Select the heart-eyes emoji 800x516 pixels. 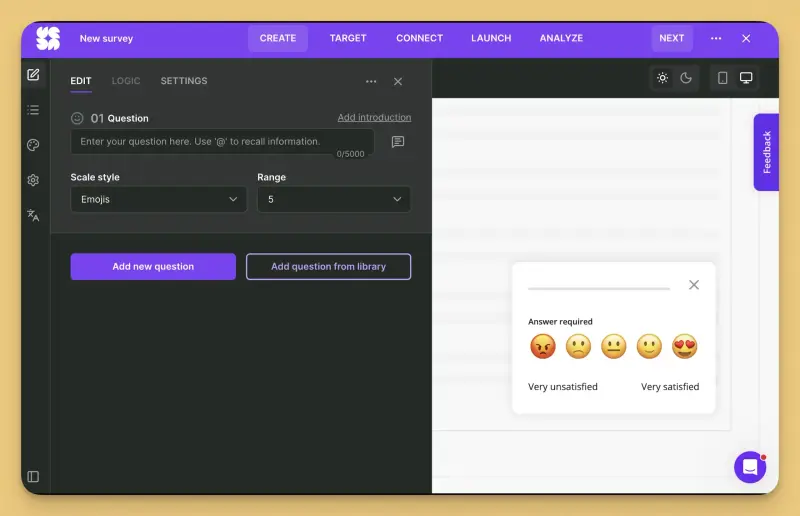tap(685, 347)
